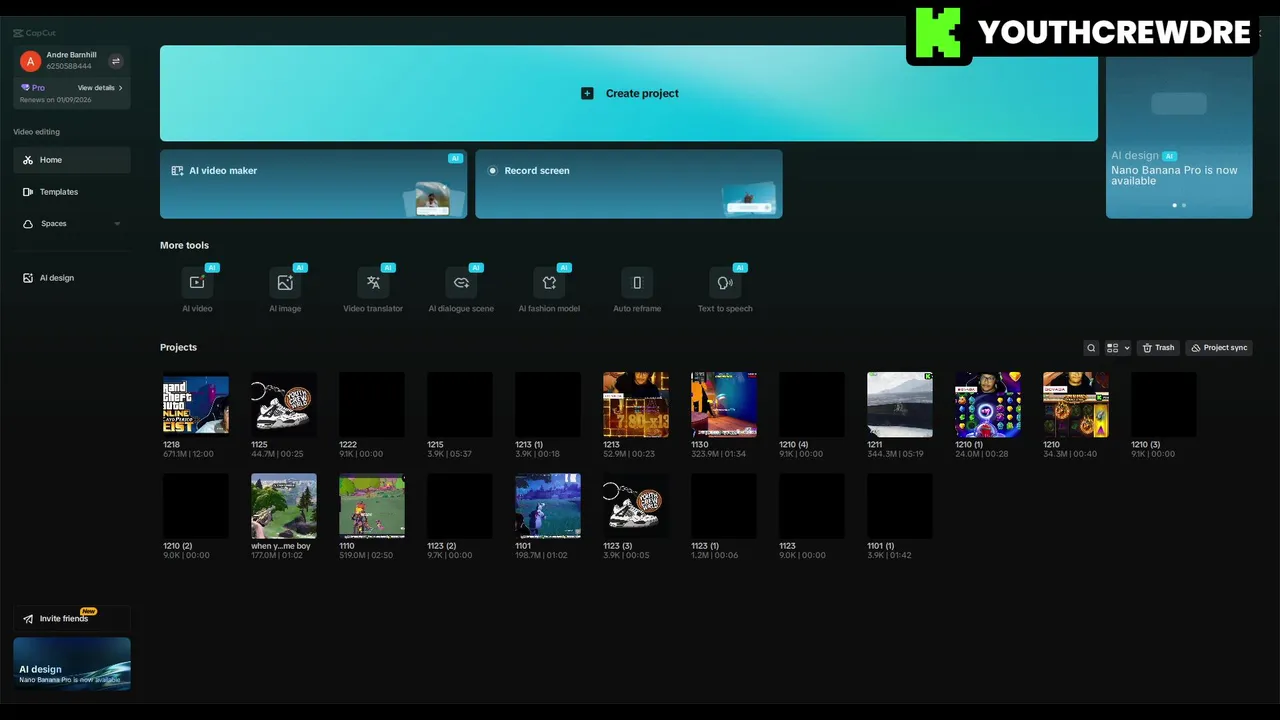Open project 1210 thumbnail with 34.3M

[1076, 405]
